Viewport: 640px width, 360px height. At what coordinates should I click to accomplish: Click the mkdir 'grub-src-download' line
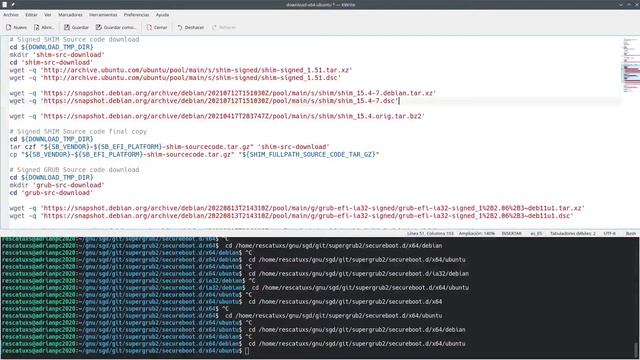pyautogui.click(x=57, y=185)
